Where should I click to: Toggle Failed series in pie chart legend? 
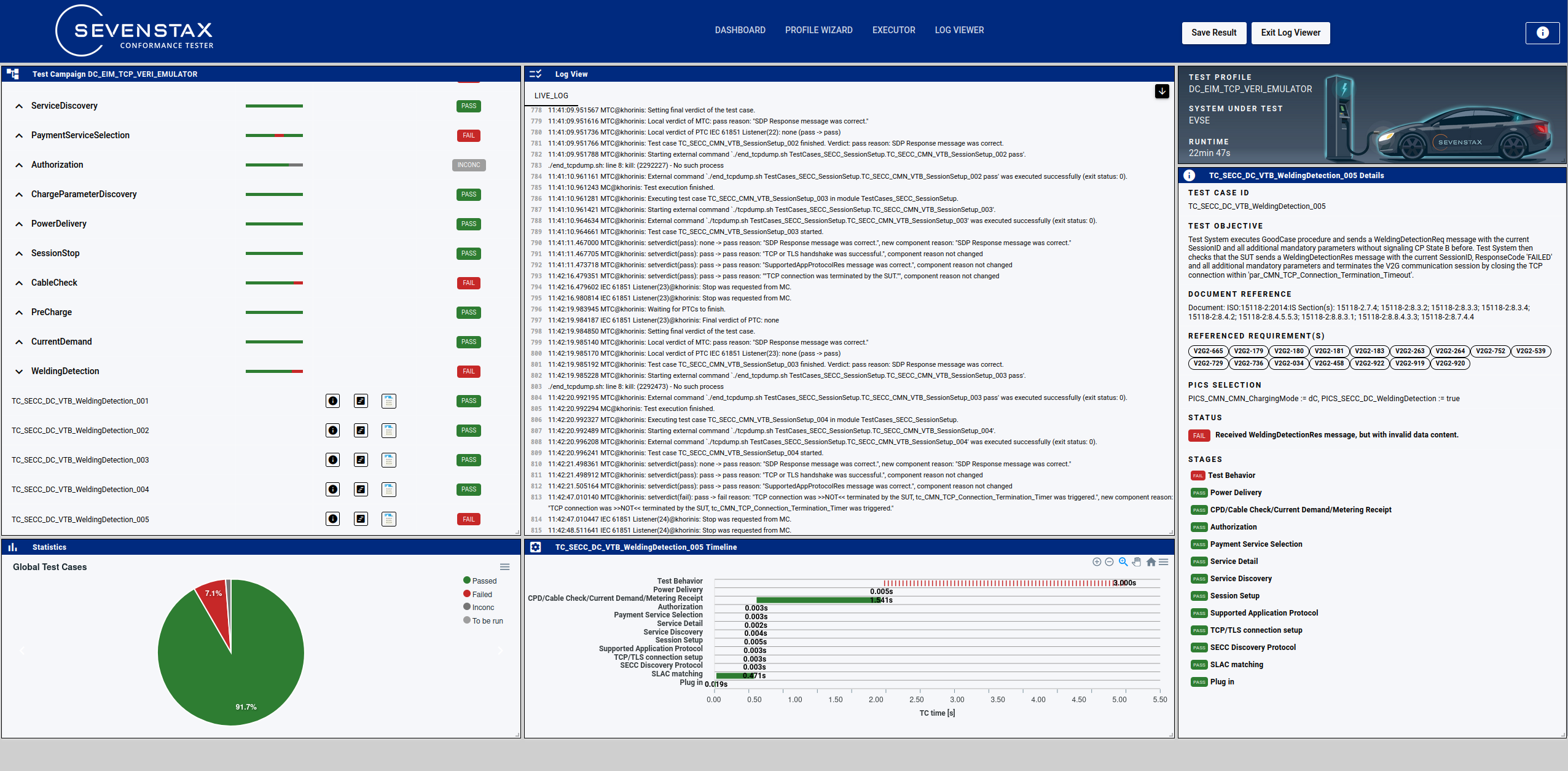pos(481,594)
